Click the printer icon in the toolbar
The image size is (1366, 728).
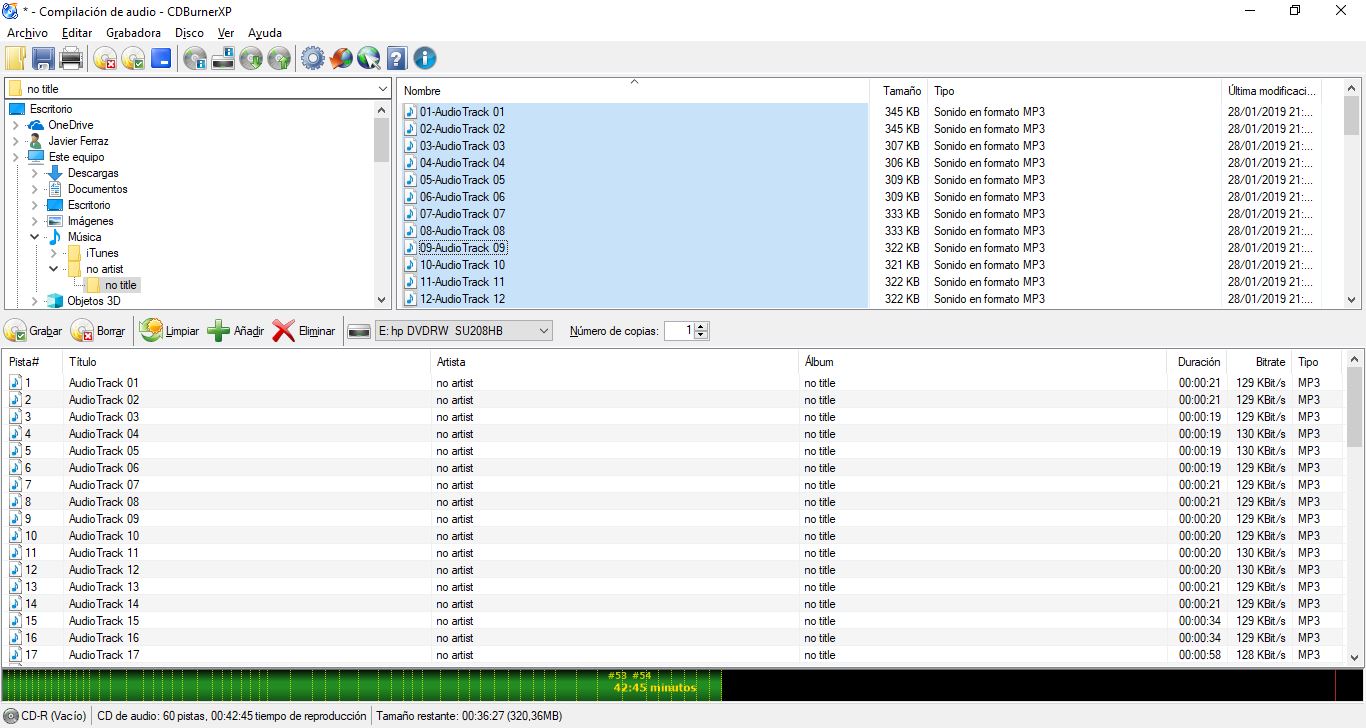(71, 59)
